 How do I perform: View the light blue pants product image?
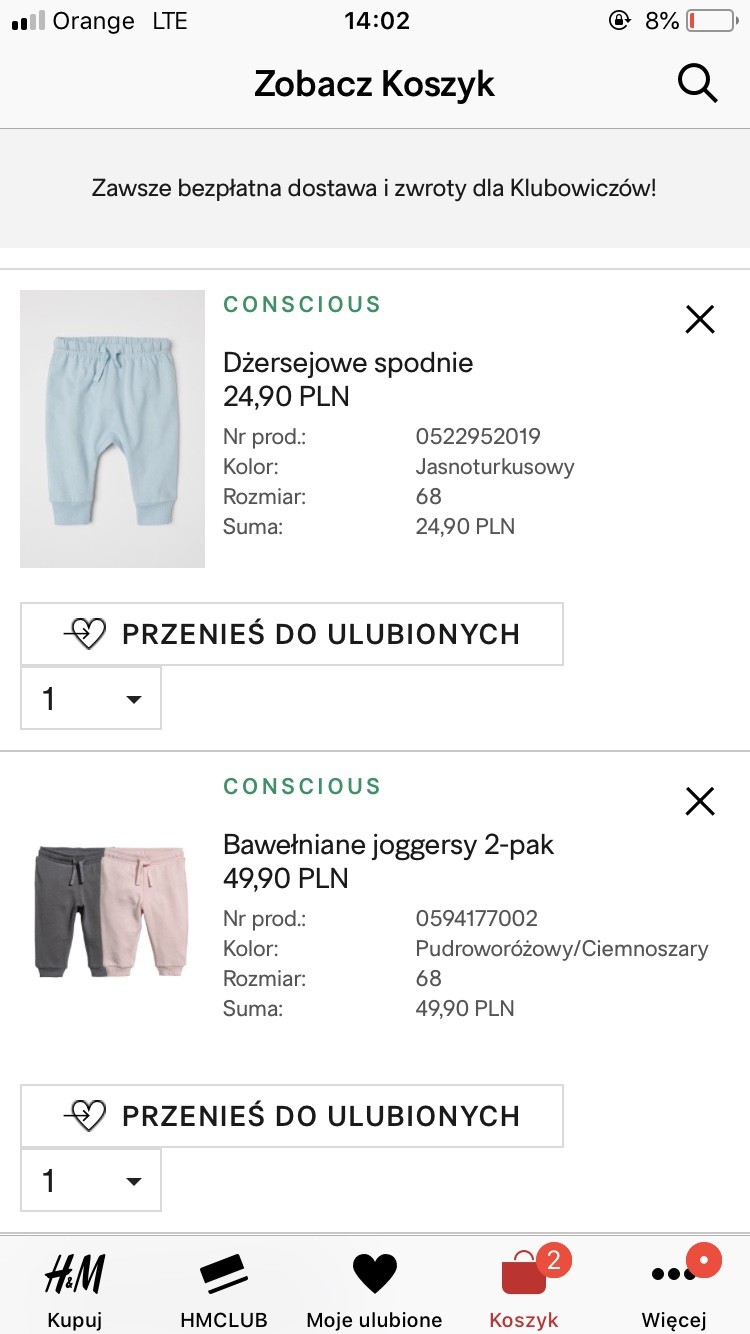(x=112, y=429)
